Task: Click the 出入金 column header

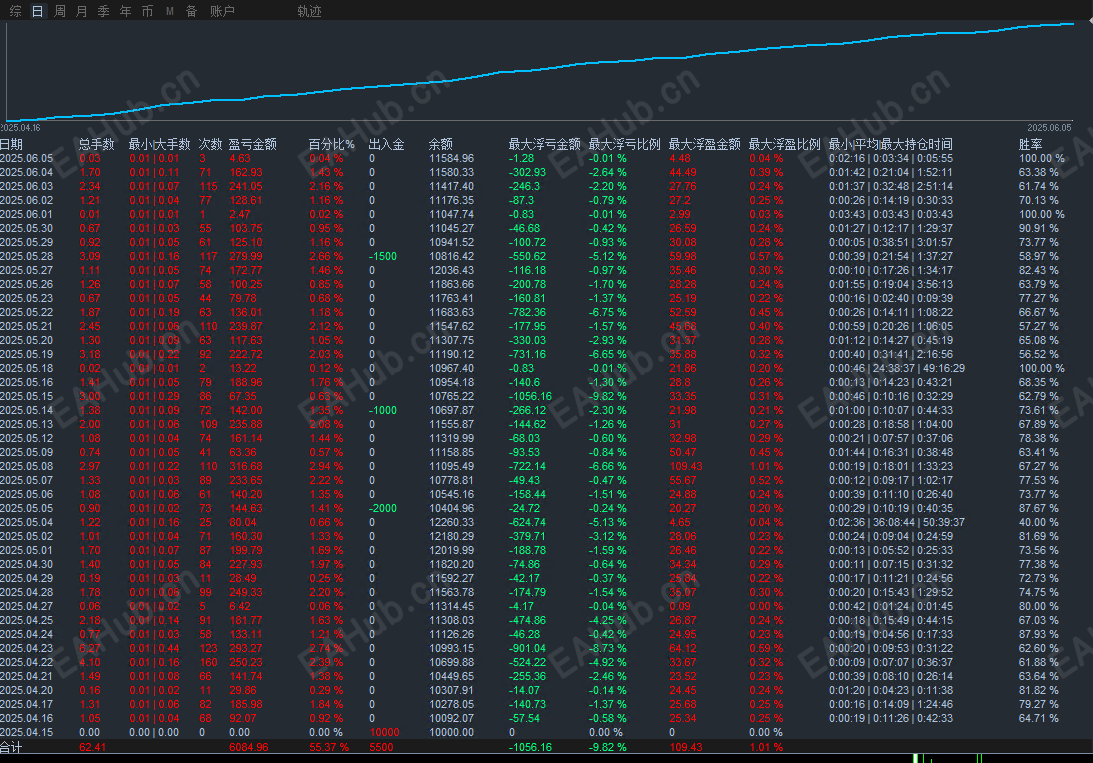Action: click(x=387, y=144)
